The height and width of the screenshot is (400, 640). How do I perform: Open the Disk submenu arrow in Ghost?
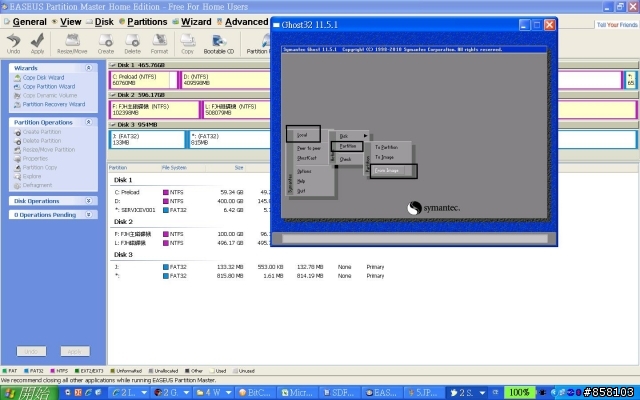pos(366,136)
